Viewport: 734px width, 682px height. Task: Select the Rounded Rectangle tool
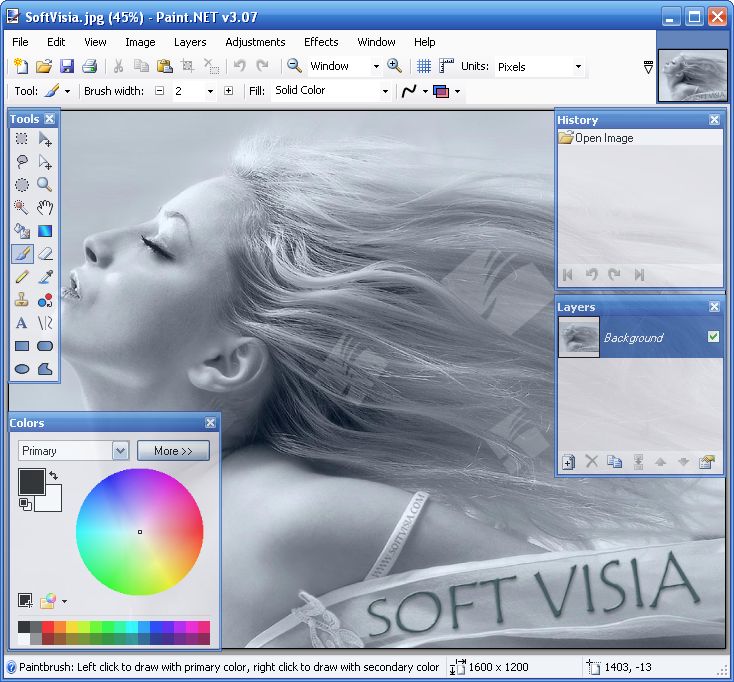tap(45, 346)
